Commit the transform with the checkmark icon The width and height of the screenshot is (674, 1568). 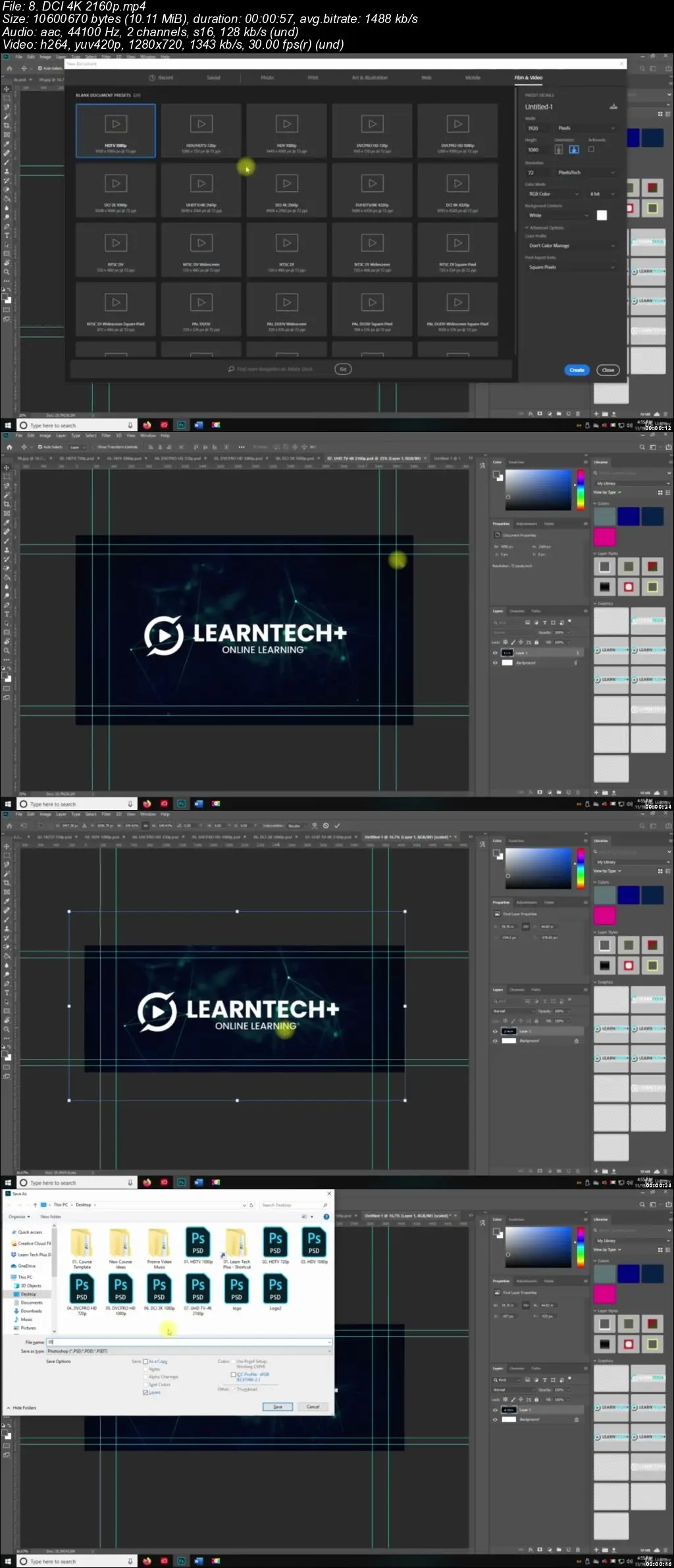click(338, 825)
